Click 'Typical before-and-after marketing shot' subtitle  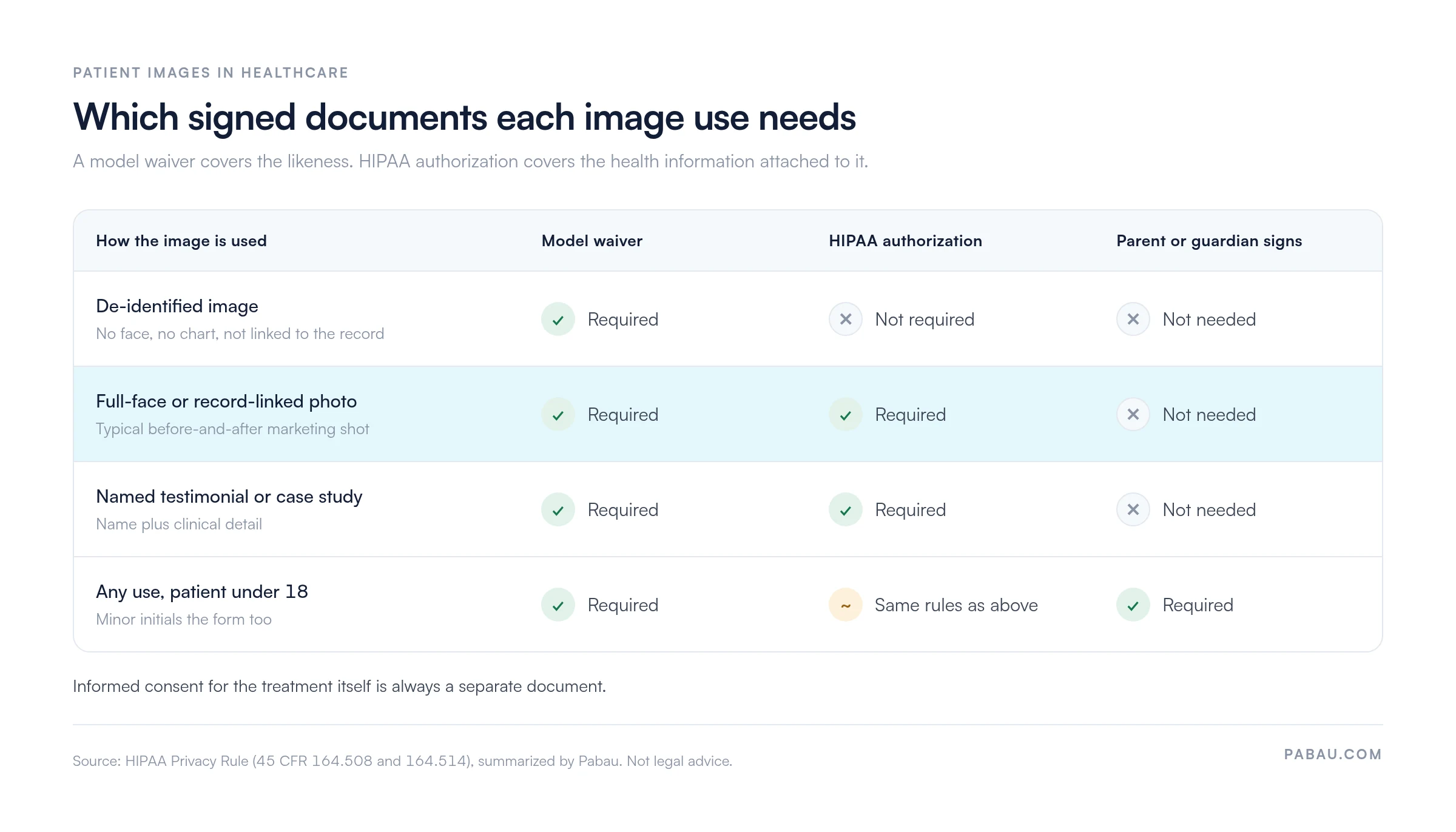click(232, 429)
